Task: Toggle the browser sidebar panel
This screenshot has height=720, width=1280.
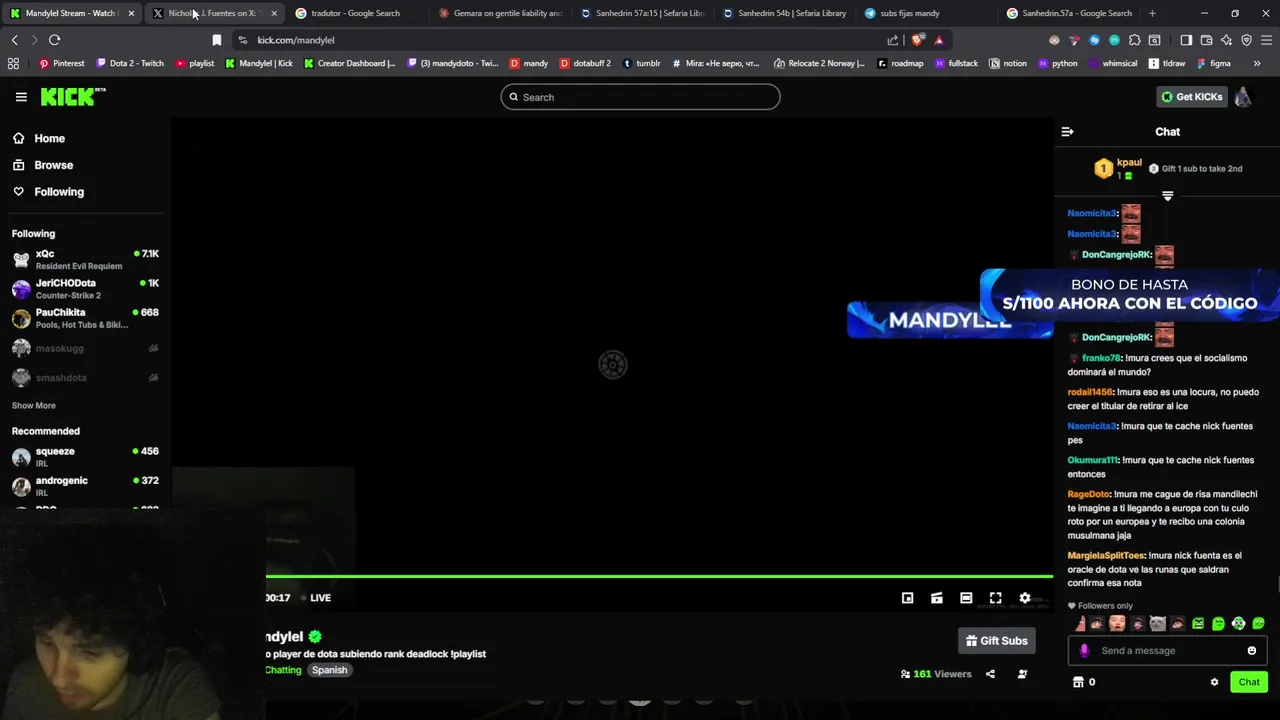Action: pyautogui.click(x=1186, y=40)
